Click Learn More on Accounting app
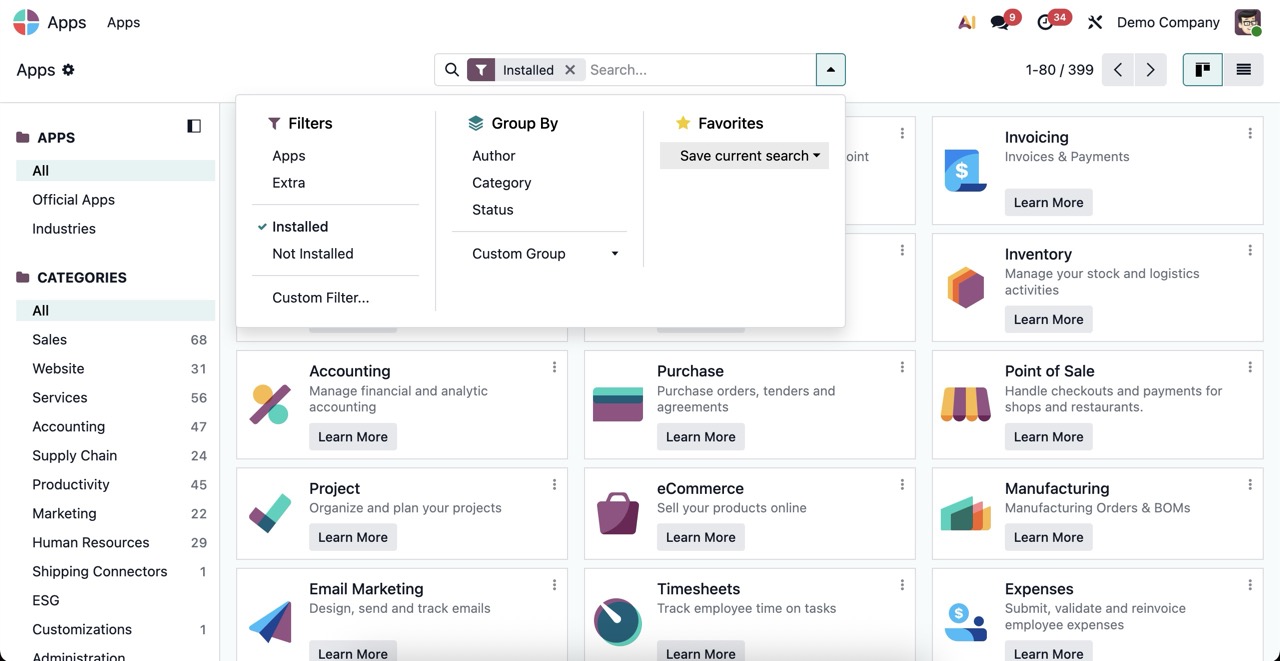 pos(352,437)
